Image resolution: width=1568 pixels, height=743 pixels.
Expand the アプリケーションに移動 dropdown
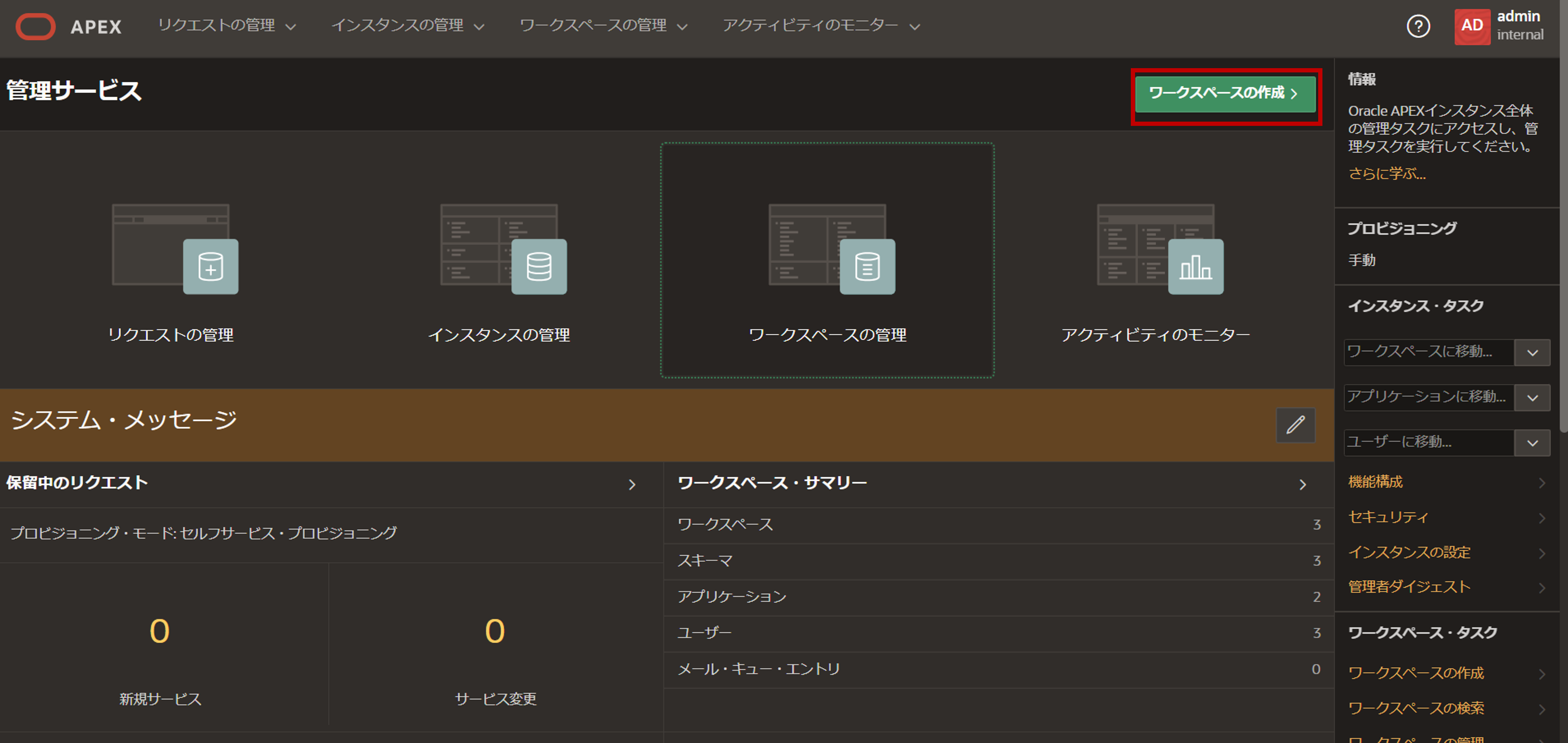[x=1533, y=398]
